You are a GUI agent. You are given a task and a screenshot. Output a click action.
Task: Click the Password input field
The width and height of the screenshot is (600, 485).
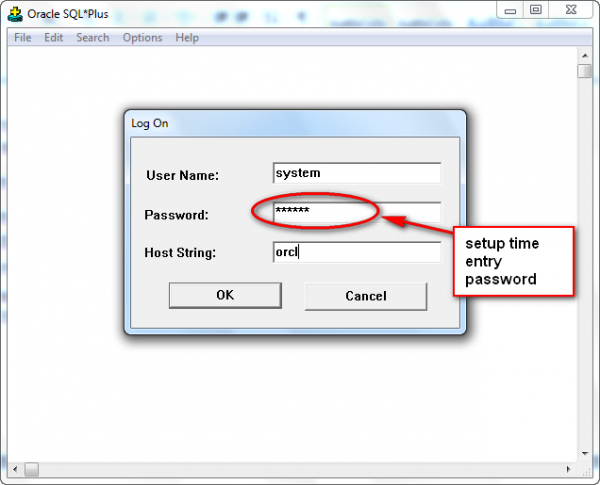357,212
